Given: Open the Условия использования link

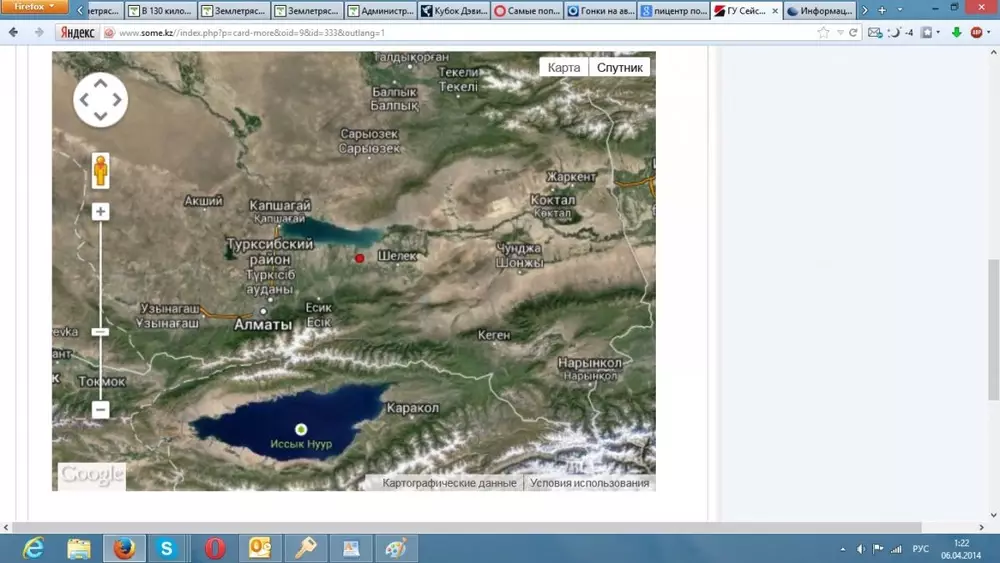Looking at the screenshot, I should 589,483.
